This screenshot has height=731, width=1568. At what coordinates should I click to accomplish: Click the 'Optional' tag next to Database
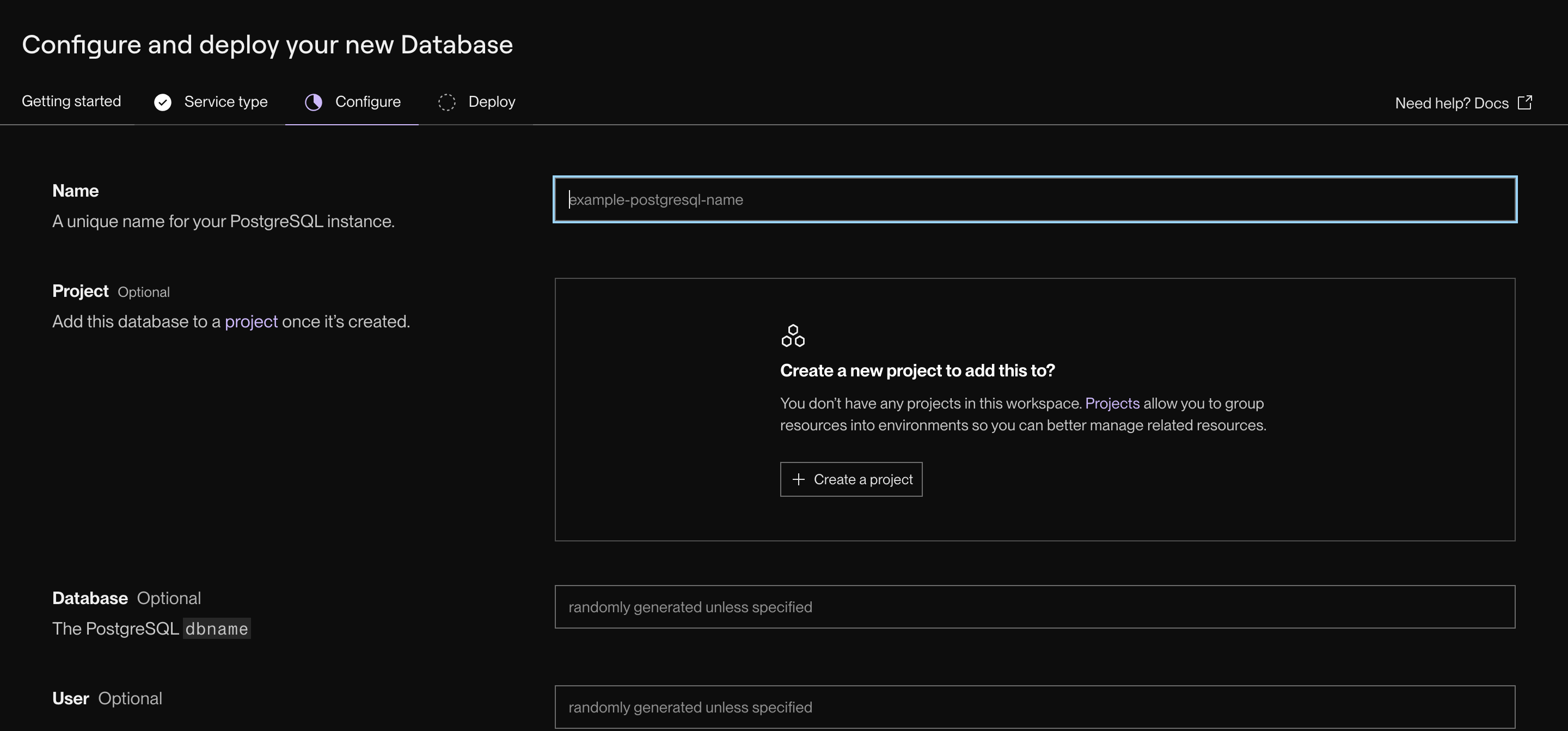point(169,598)
